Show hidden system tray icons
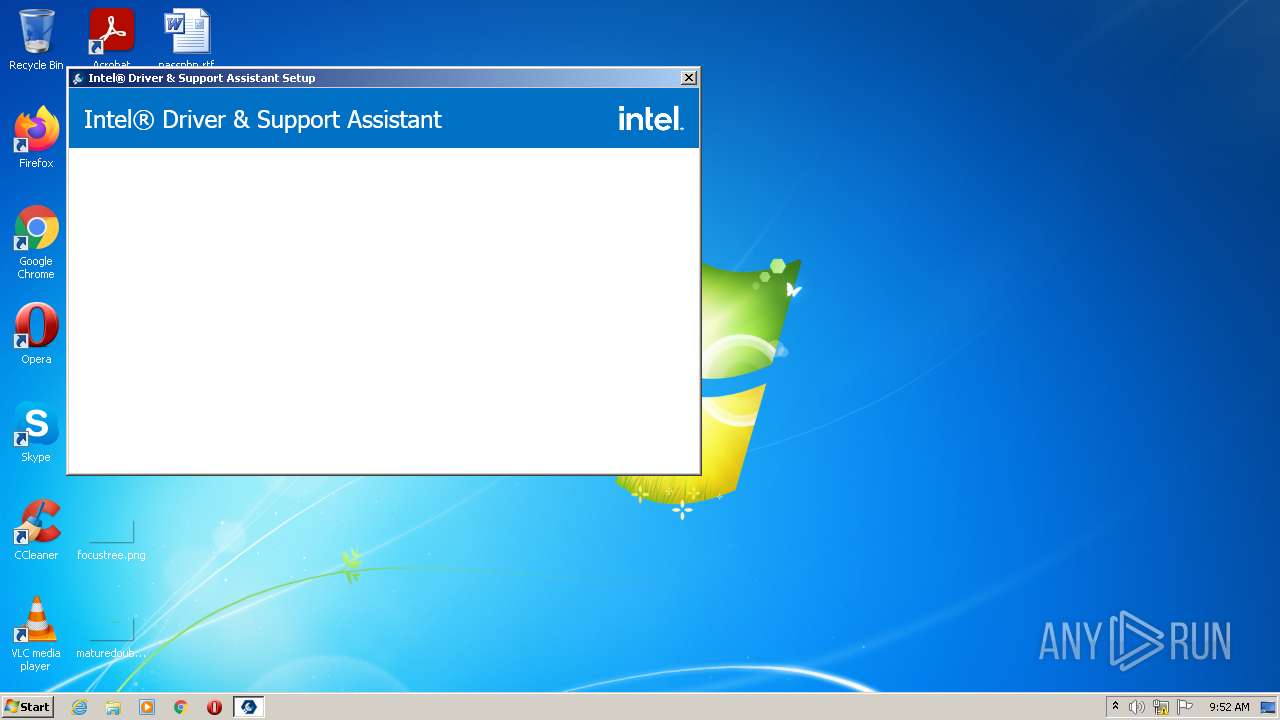 [1116, 707]
